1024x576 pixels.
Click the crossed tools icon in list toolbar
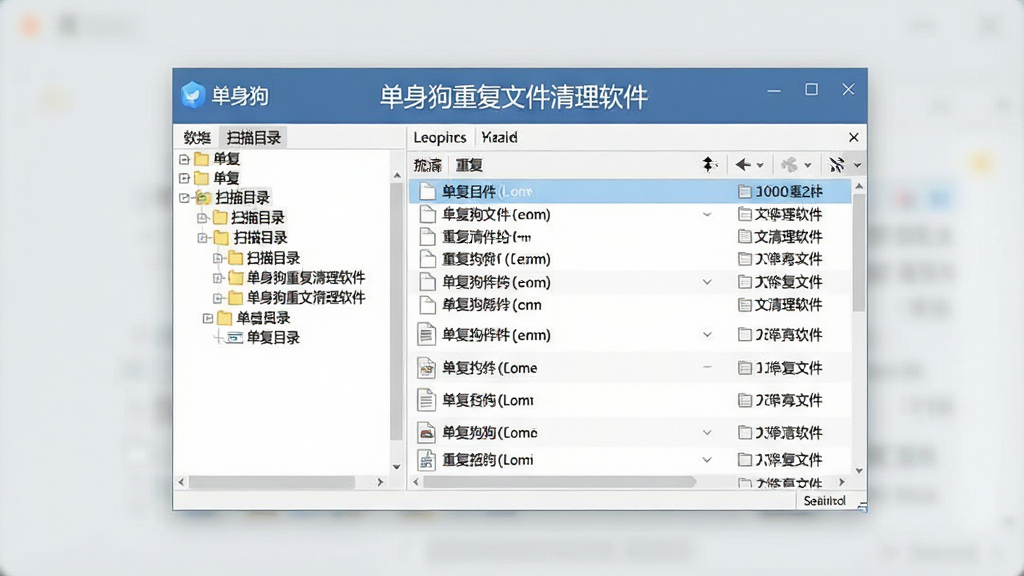837,165
